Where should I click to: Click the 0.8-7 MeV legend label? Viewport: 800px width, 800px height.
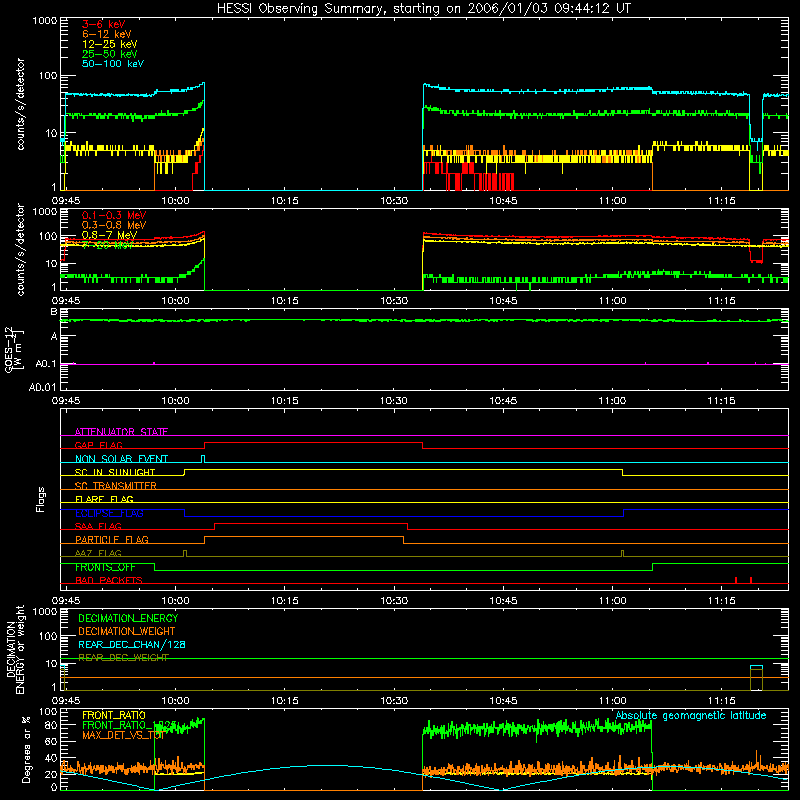click(x=109, y=235)
